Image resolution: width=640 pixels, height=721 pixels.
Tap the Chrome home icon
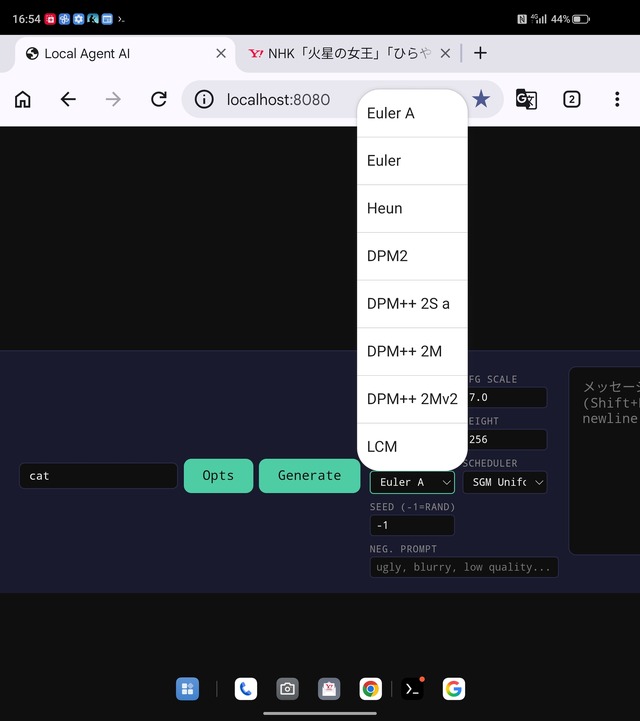(23, 99)
